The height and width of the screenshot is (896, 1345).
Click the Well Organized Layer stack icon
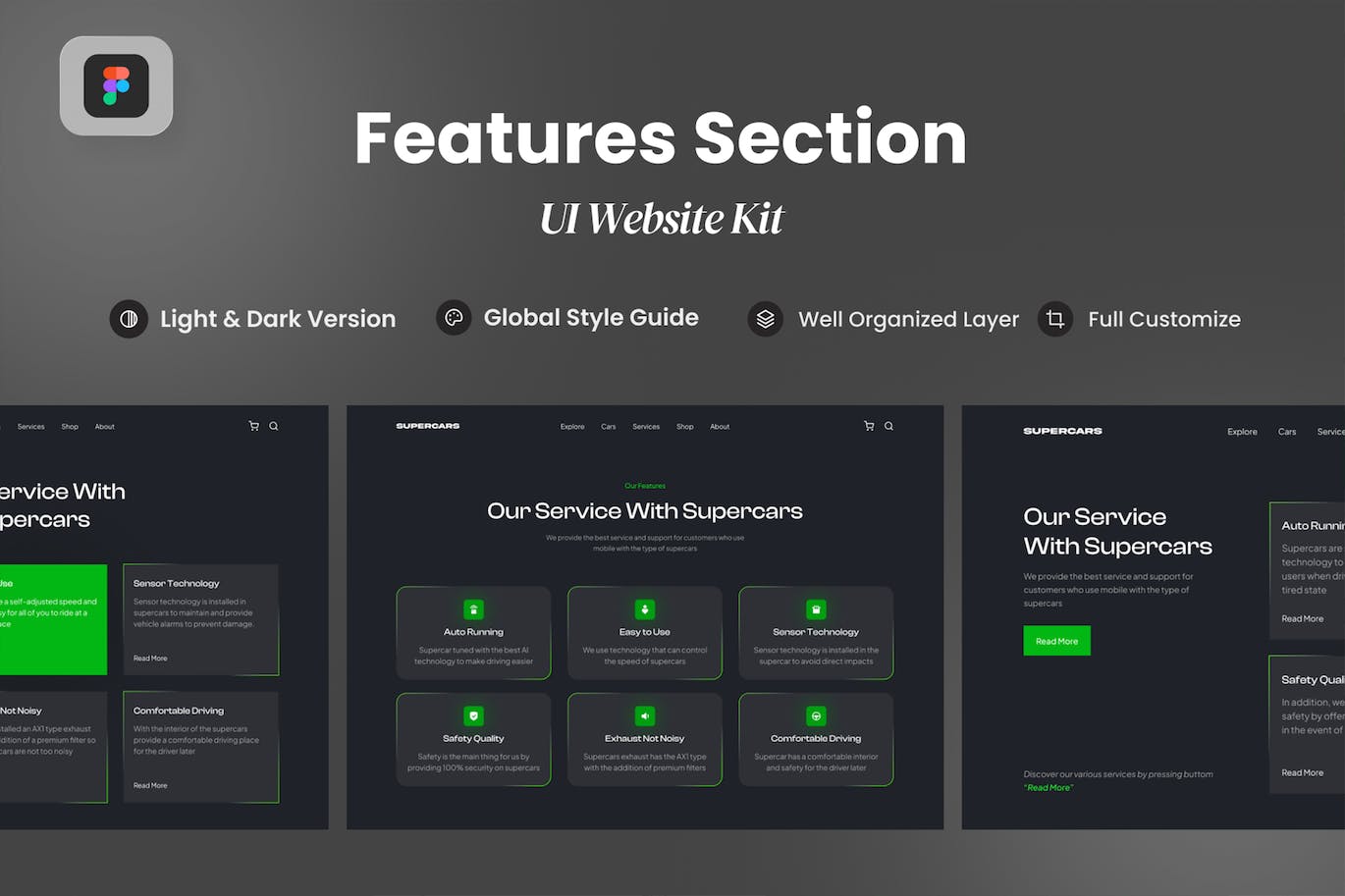(766, 319)
